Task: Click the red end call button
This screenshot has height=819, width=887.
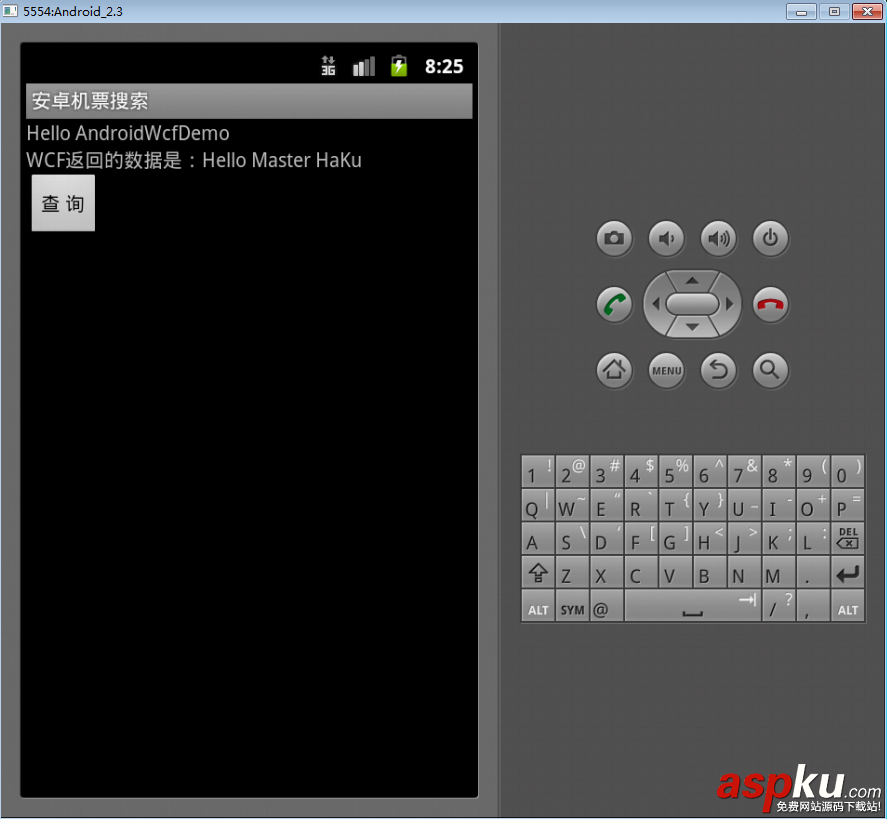Action: (770, 304)
